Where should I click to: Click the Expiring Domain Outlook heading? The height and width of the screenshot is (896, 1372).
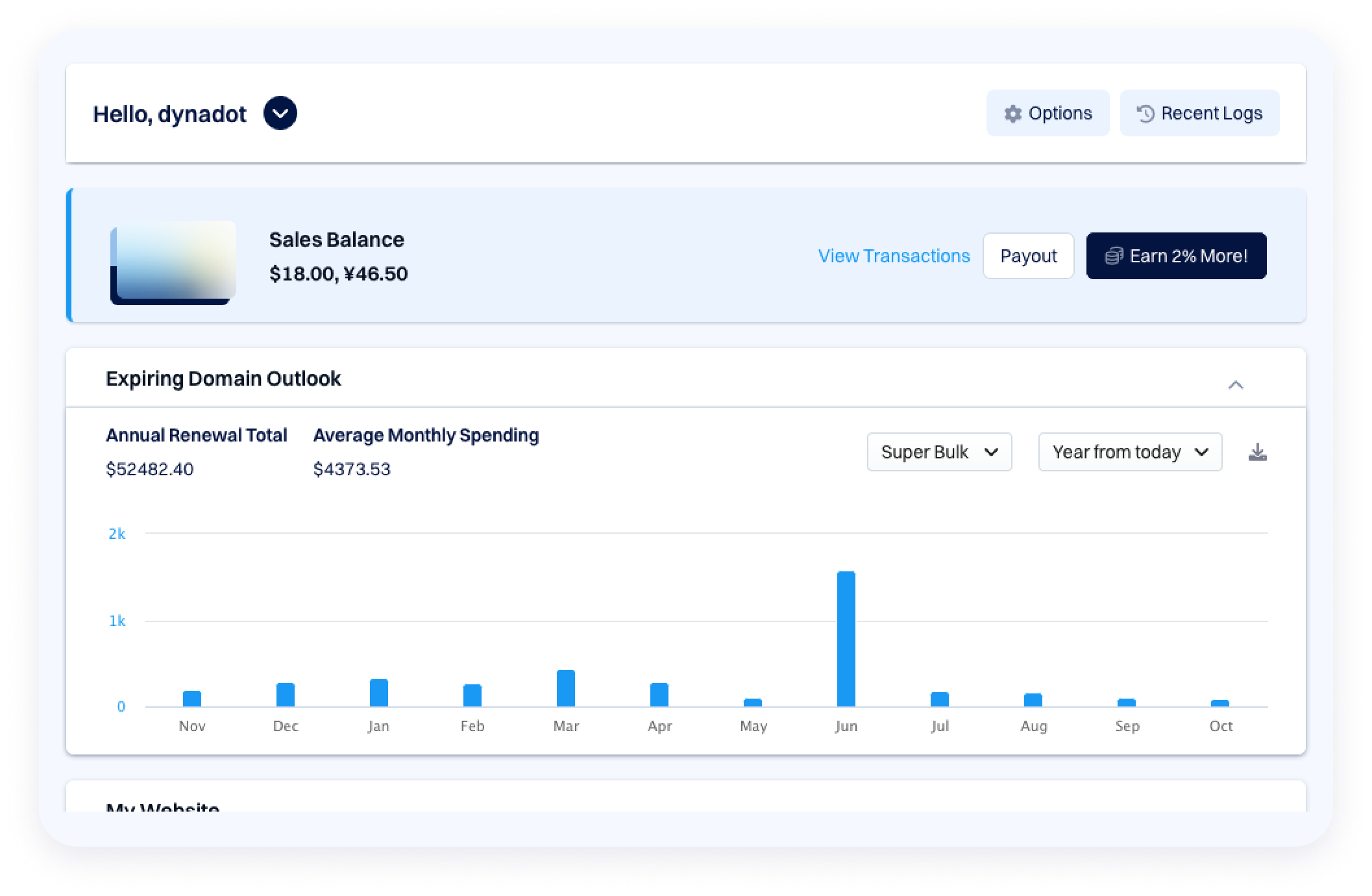pos(223,379)
